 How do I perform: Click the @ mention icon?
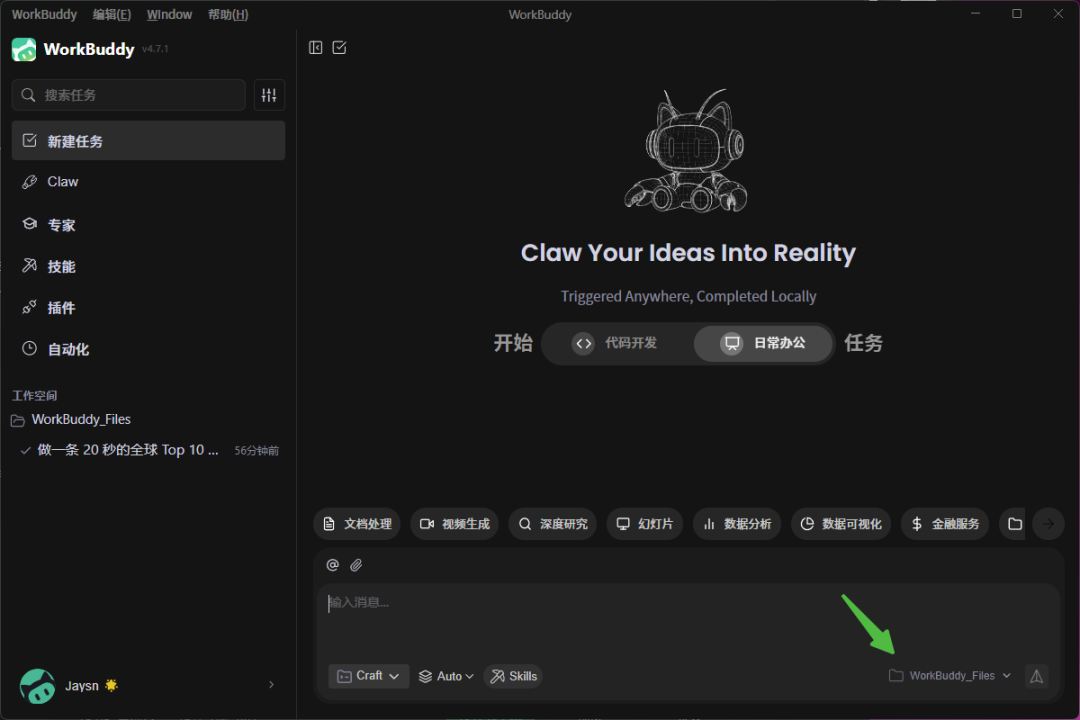pyautogui.click(x=333, y=565)
